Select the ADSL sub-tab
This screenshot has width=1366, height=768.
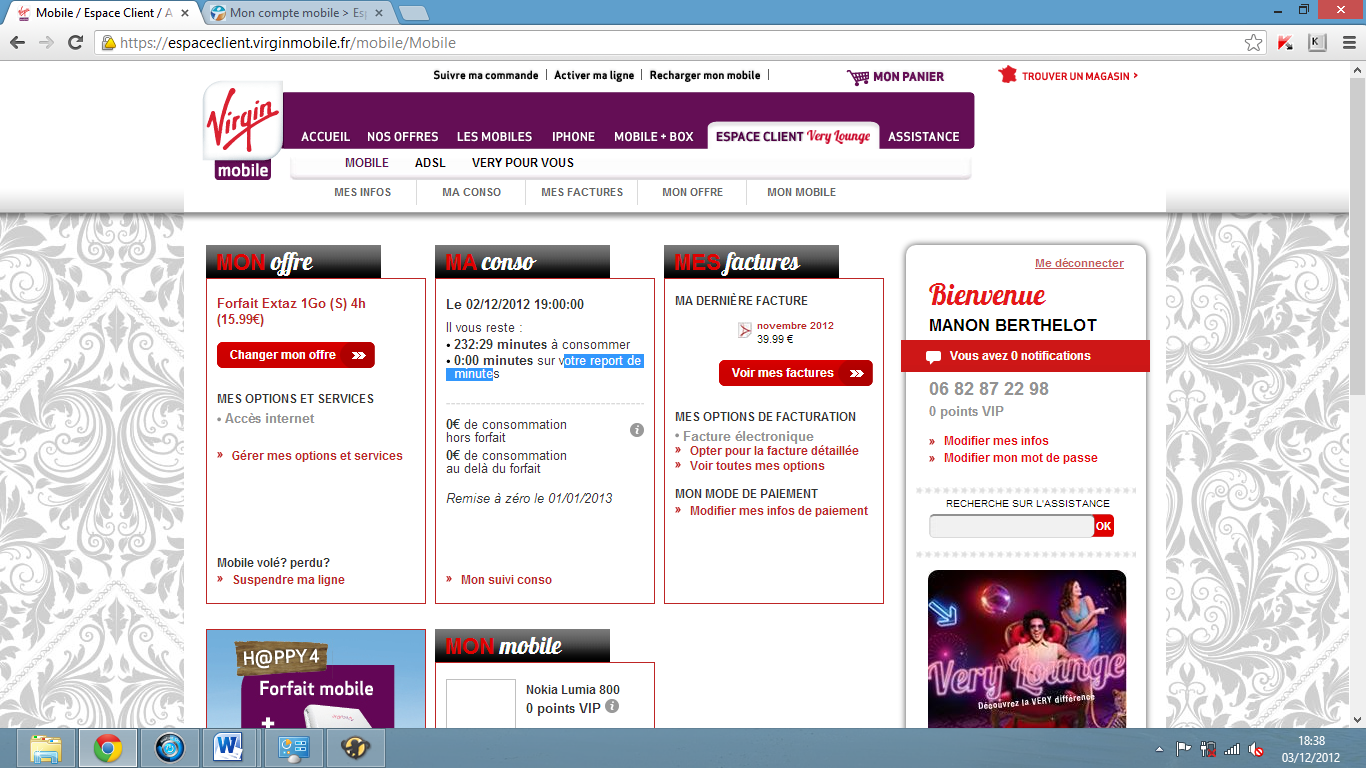(430, 163)
